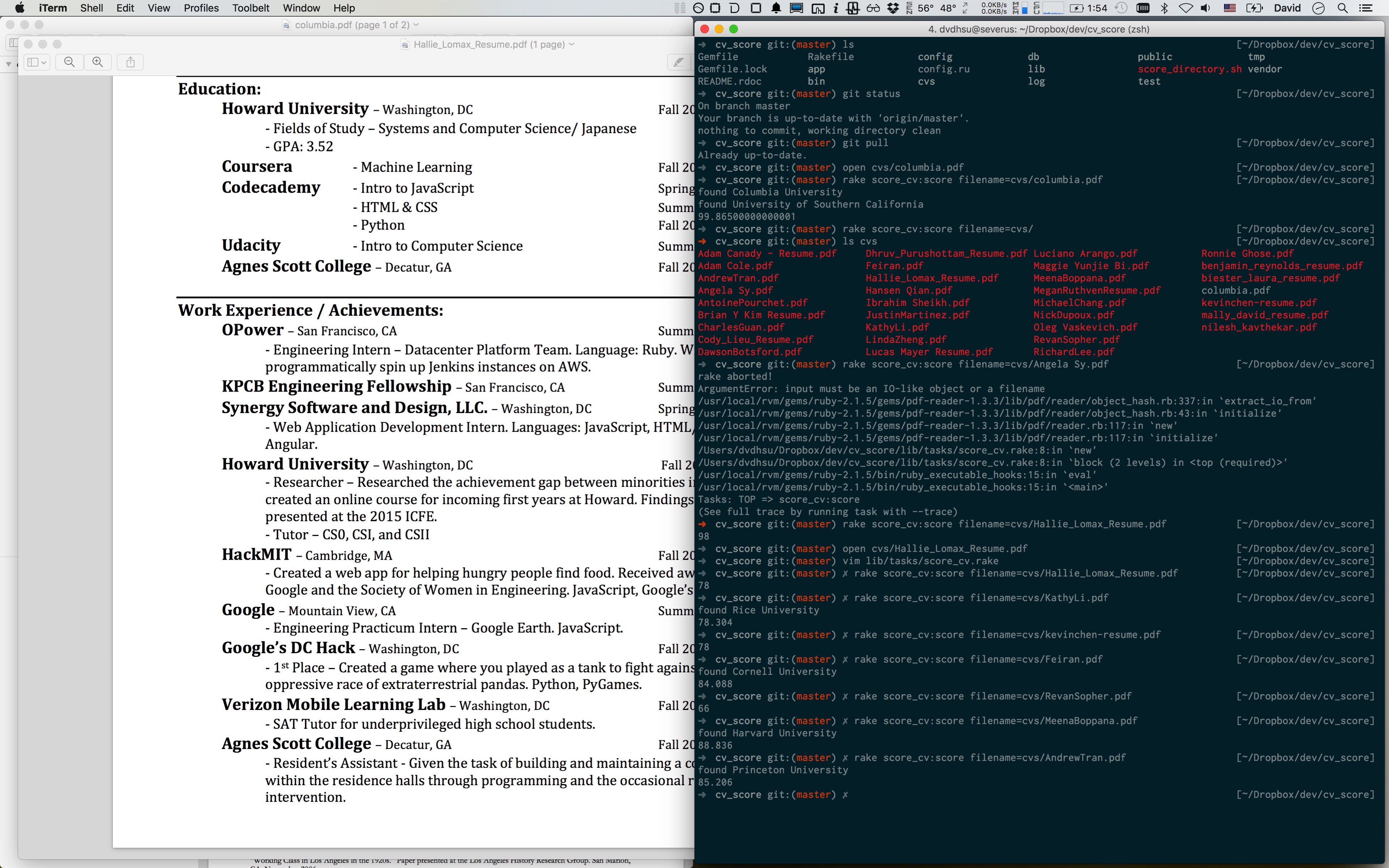The height and width of the screenshot is (868, 1389).
Task: Open the Notification Center list icon
Action: tap(1366, 8)
